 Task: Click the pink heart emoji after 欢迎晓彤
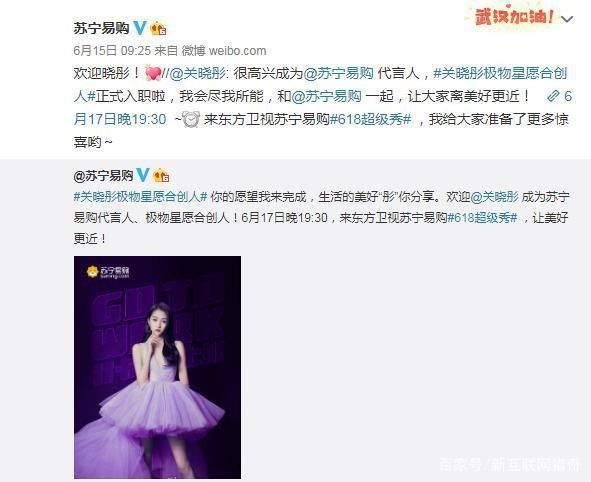pos(153,73)
